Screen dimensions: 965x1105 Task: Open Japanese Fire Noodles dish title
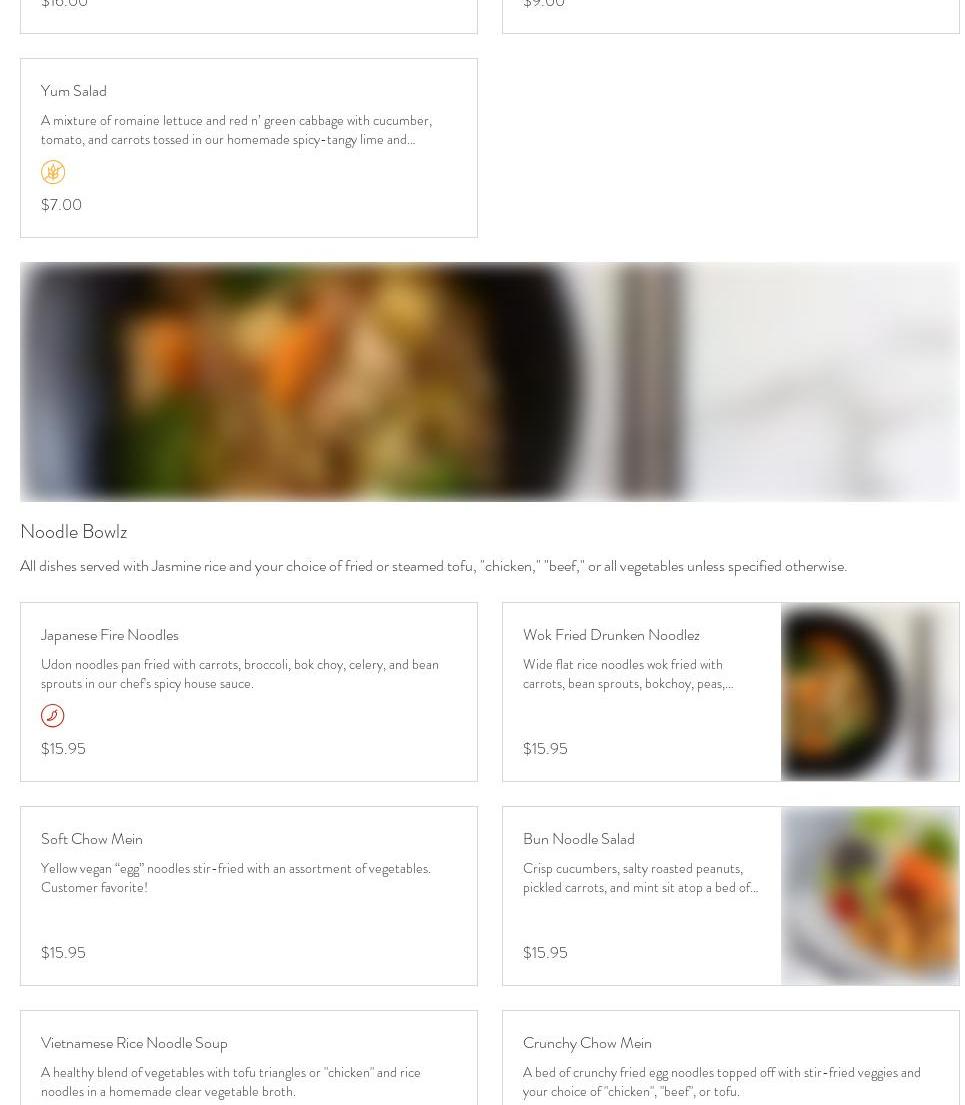pyautogui.click(x=110, y=635)
